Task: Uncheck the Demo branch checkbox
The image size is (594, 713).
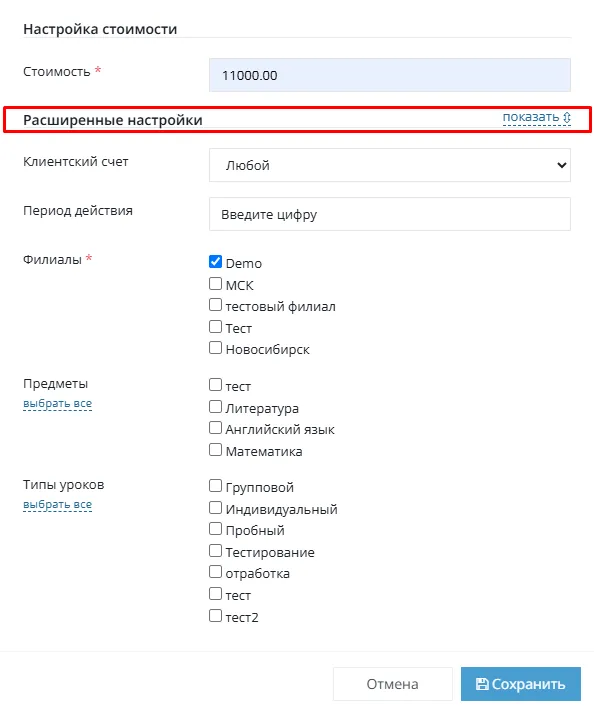Action: coord(216,262)
